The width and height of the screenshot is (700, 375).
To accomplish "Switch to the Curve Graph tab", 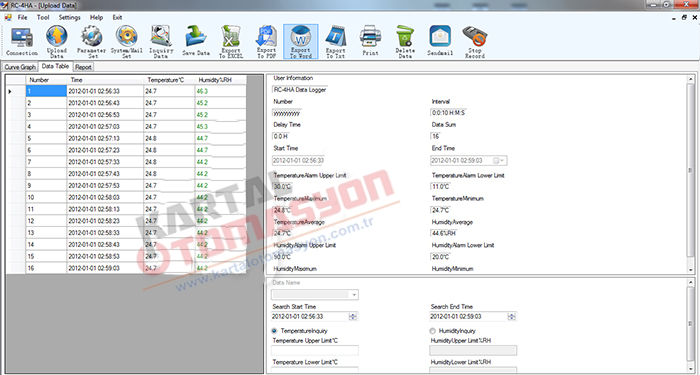I will tap(20, 67).
